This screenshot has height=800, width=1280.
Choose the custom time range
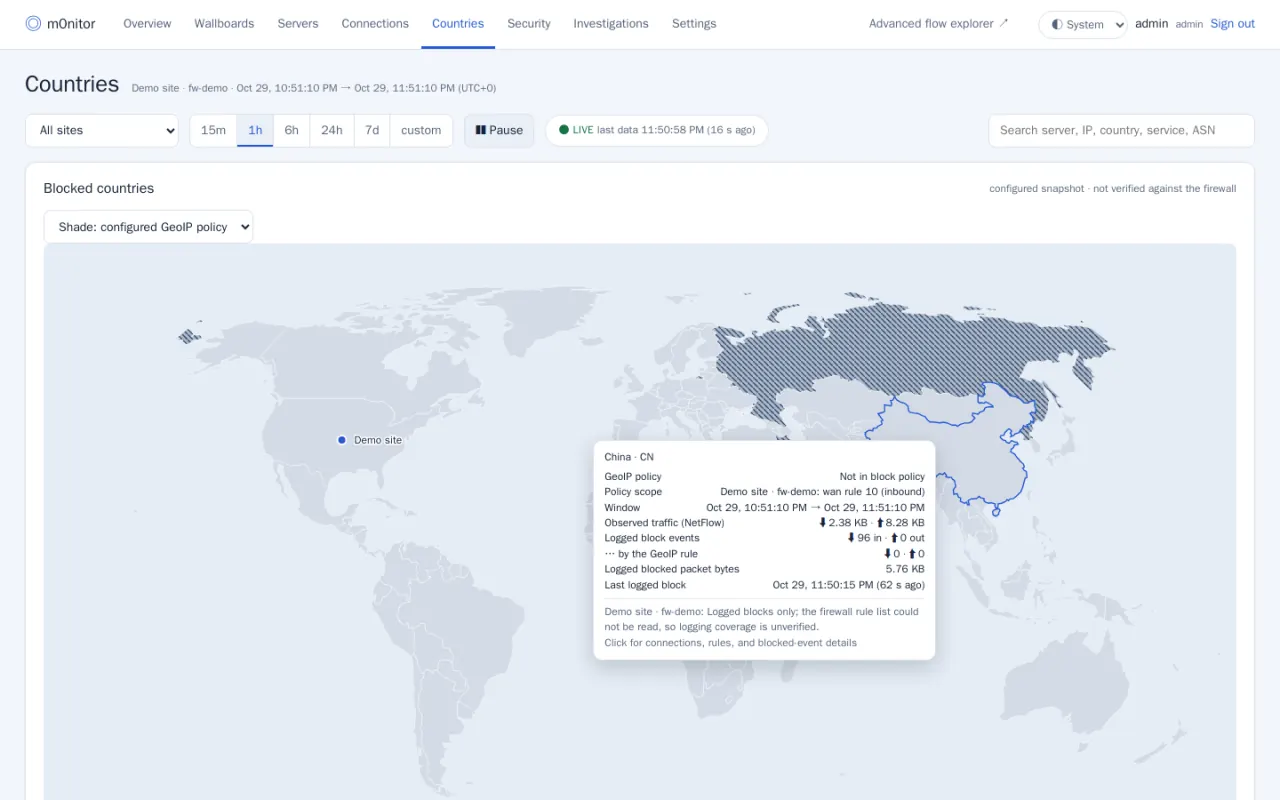coord(421,130)
